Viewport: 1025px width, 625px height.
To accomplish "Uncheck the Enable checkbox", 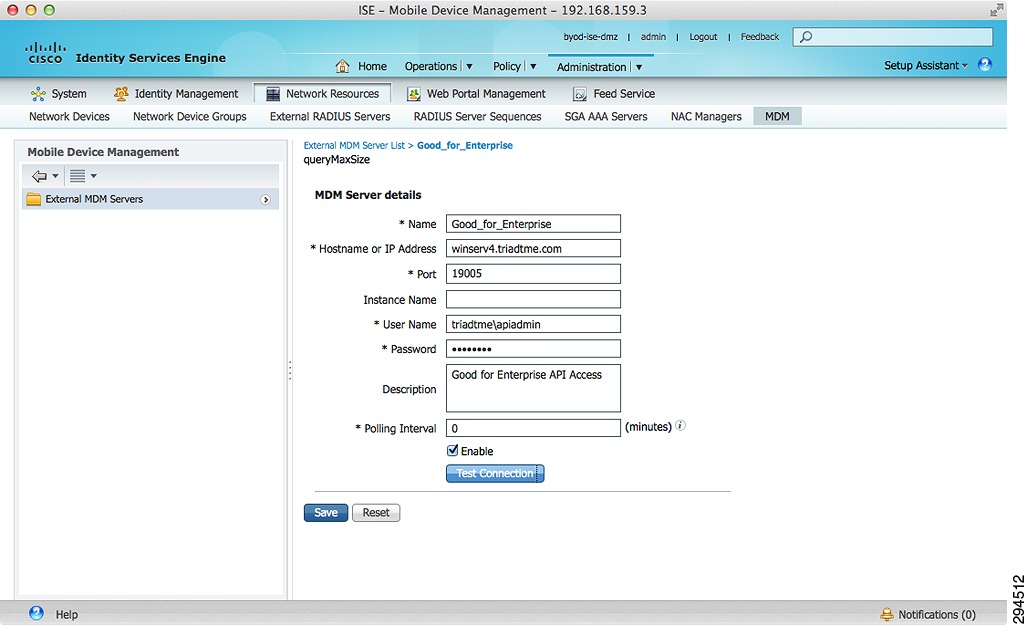I will (452, 450).
